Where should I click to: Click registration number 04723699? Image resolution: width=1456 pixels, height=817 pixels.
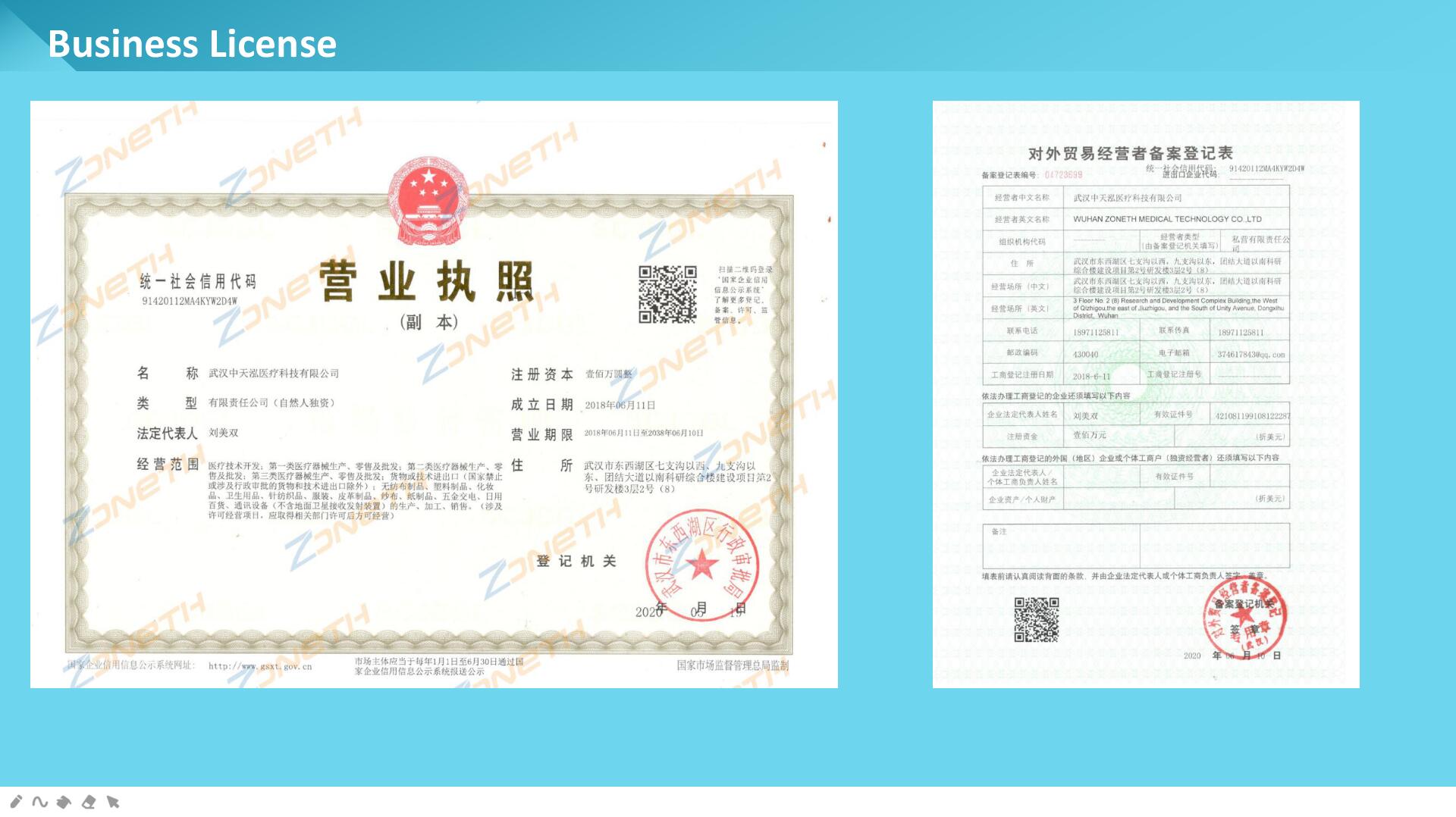click(x=1063, y=175)
